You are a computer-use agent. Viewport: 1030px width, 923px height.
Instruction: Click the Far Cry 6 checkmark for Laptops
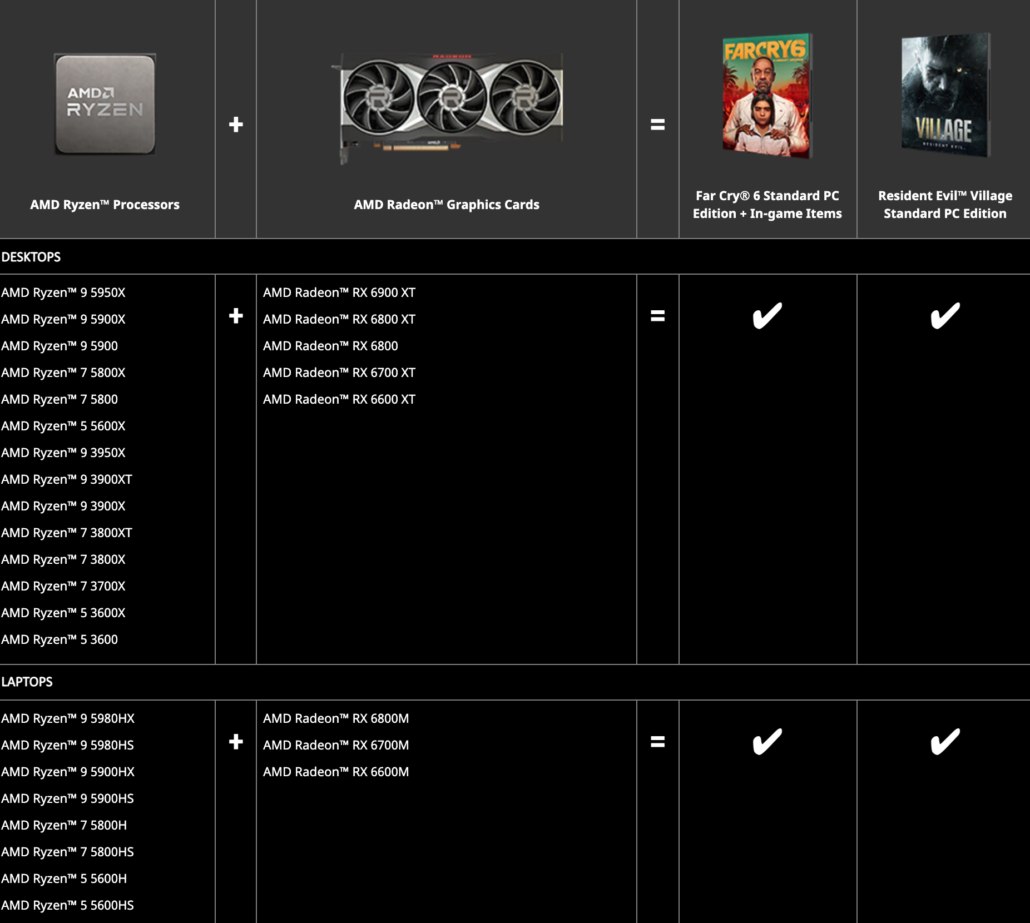click(x=767, y=741)
